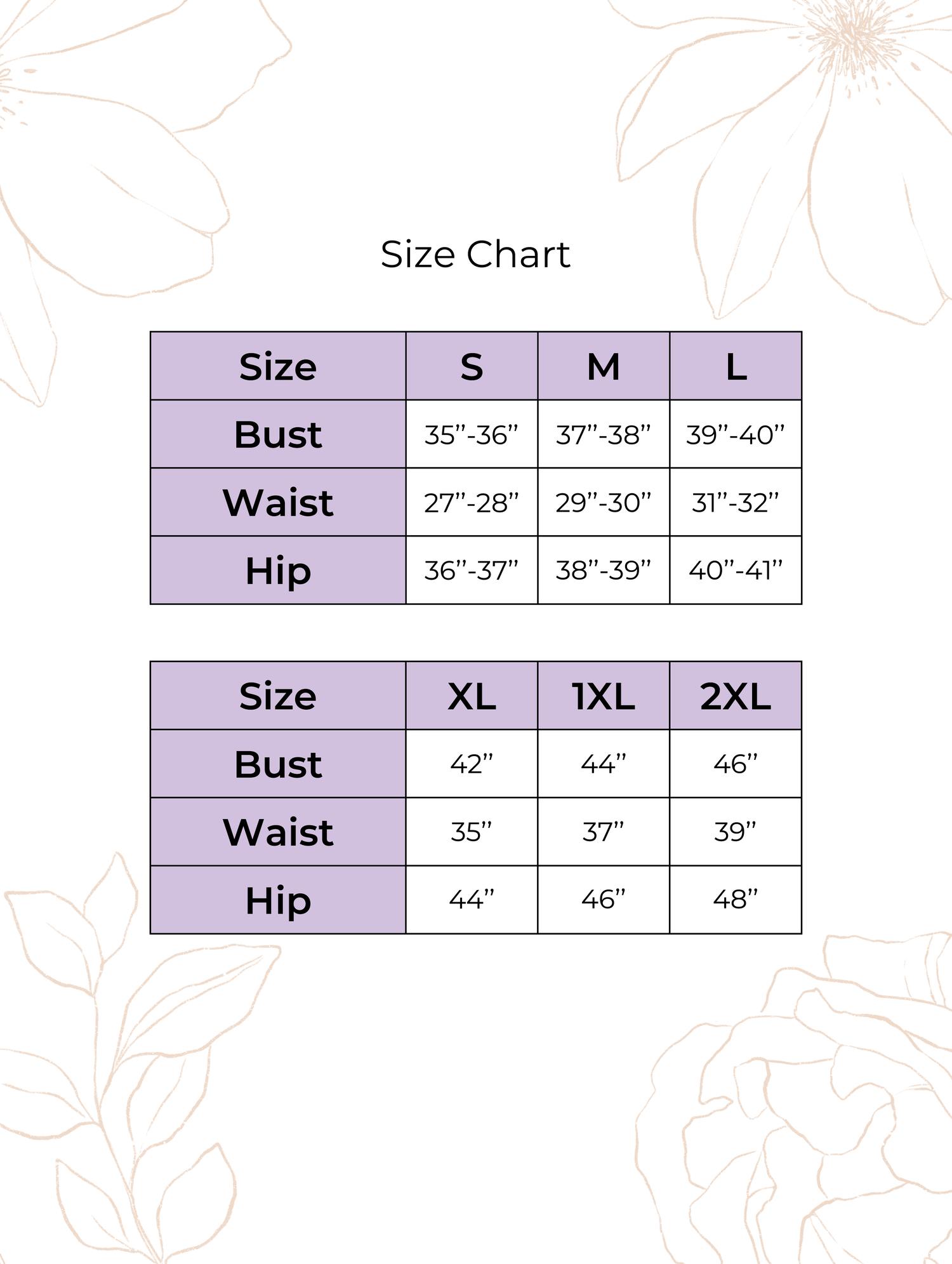Click the 42" bust cell for XL
Image resolution: width=952 pixels, height=1264 pixels.
click(x=472, y=764)
